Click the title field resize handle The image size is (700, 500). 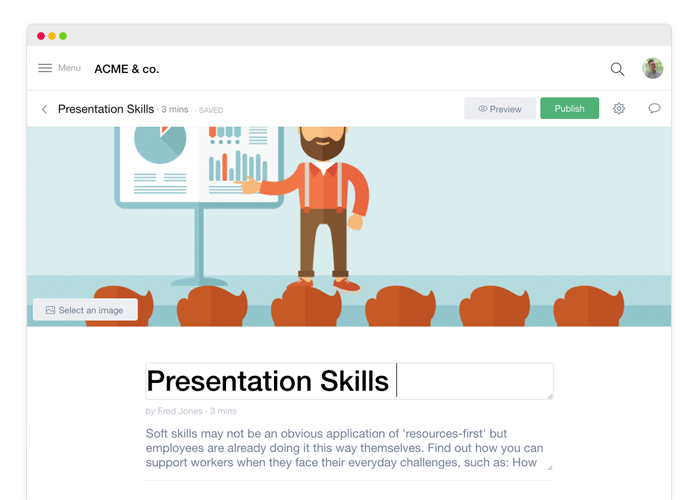pyautogui.click(x=549, y=396)
